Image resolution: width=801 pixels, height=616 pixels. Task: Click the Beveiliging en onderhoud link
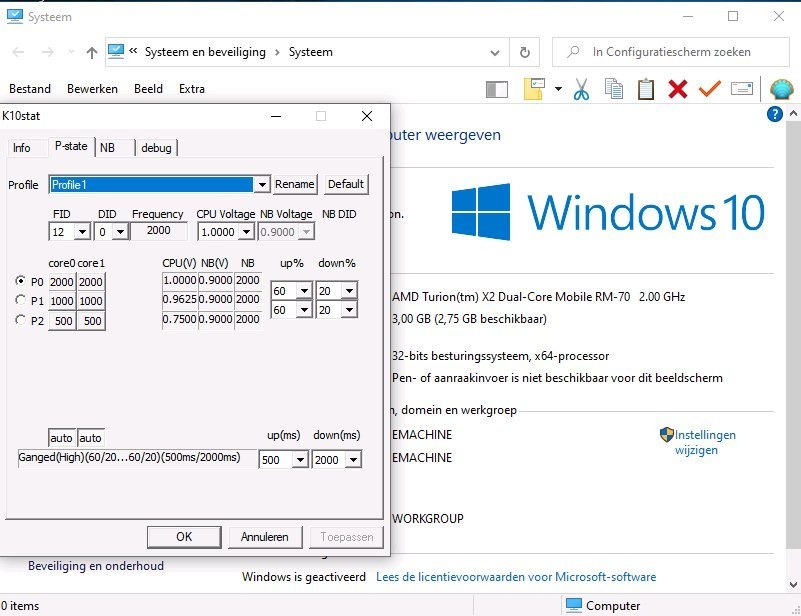(x=96, y=566)
